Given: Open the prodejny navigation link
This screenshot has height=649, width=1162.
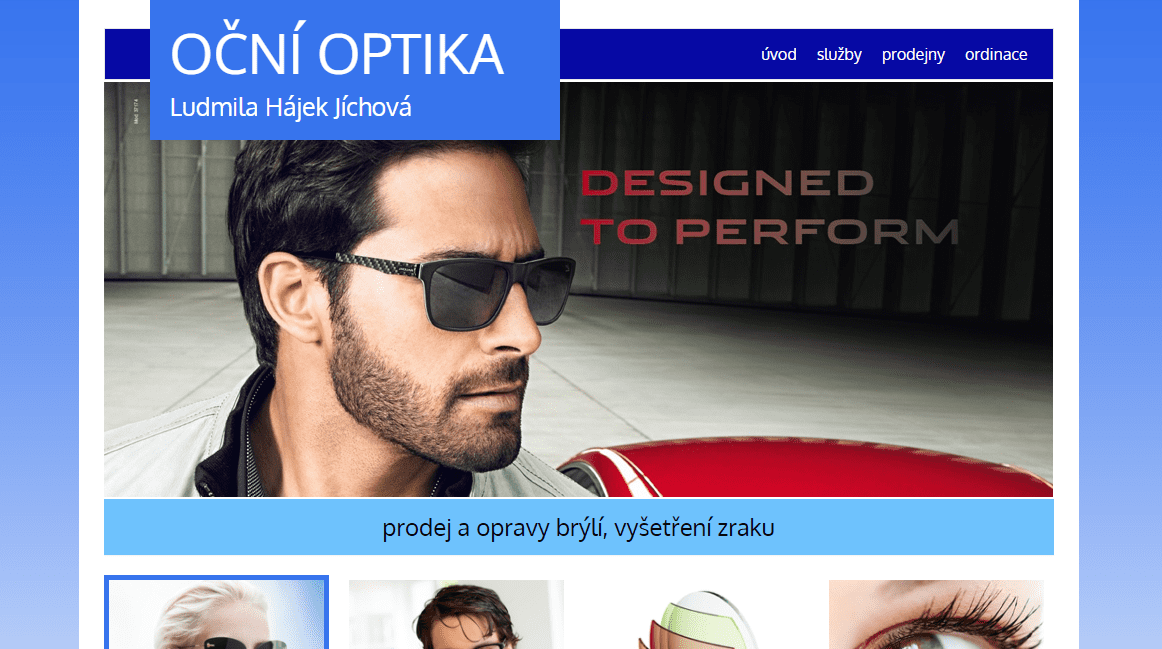Looking at the screenshot, I should [x=913, y=54].
